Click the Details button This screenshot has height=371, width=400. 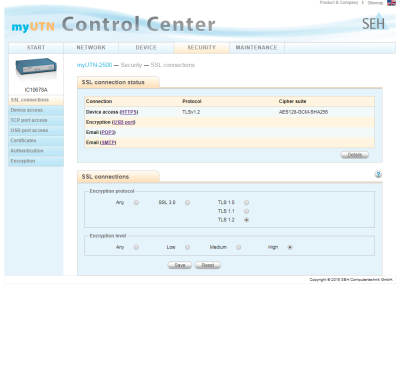(x=355, y=155)
